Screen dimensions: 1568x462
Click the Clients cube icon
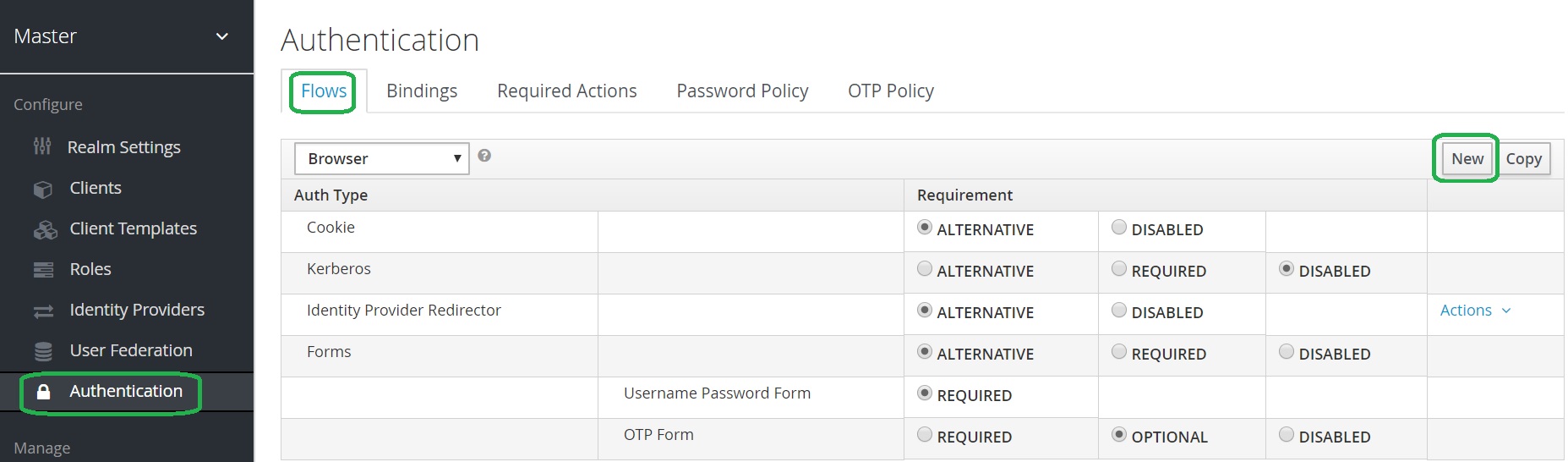coord(42,189)
